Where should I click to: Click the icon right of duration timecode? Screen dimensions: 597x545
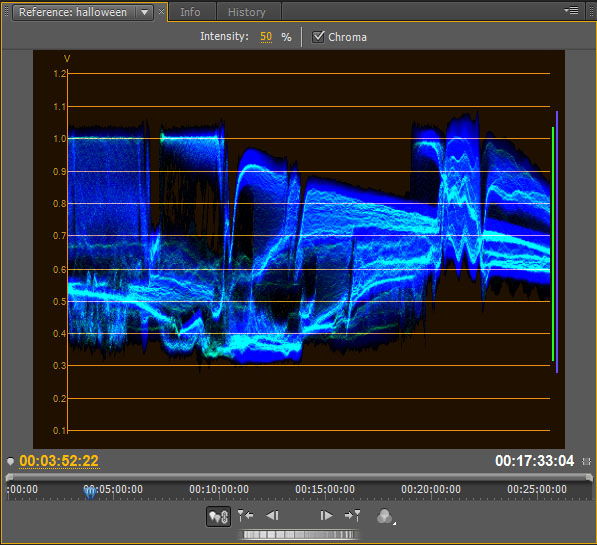click(x=586, y=462)
